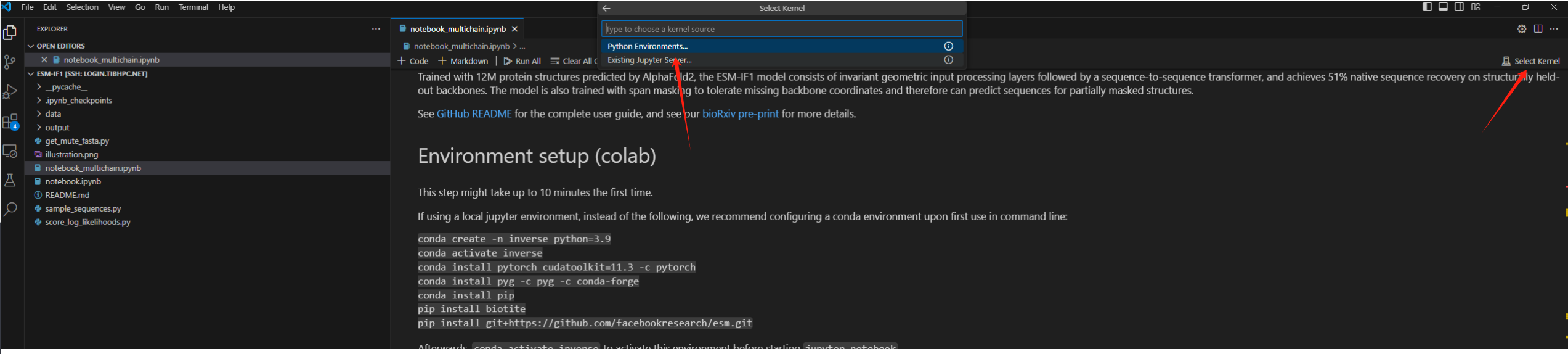Open the Selection menu
Screen dimensions: 1568x354
tap(83, 7)
